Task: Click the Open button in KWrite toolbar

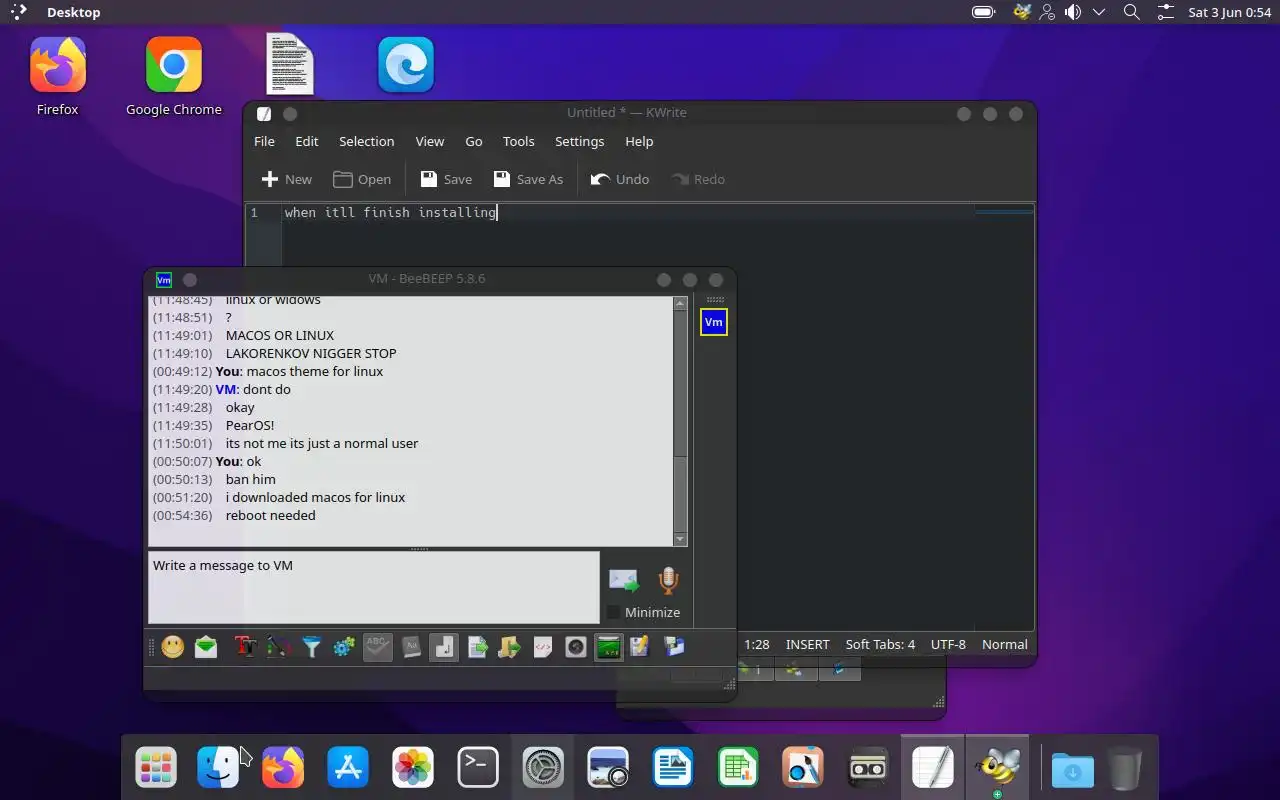Action: coord(362,179)
